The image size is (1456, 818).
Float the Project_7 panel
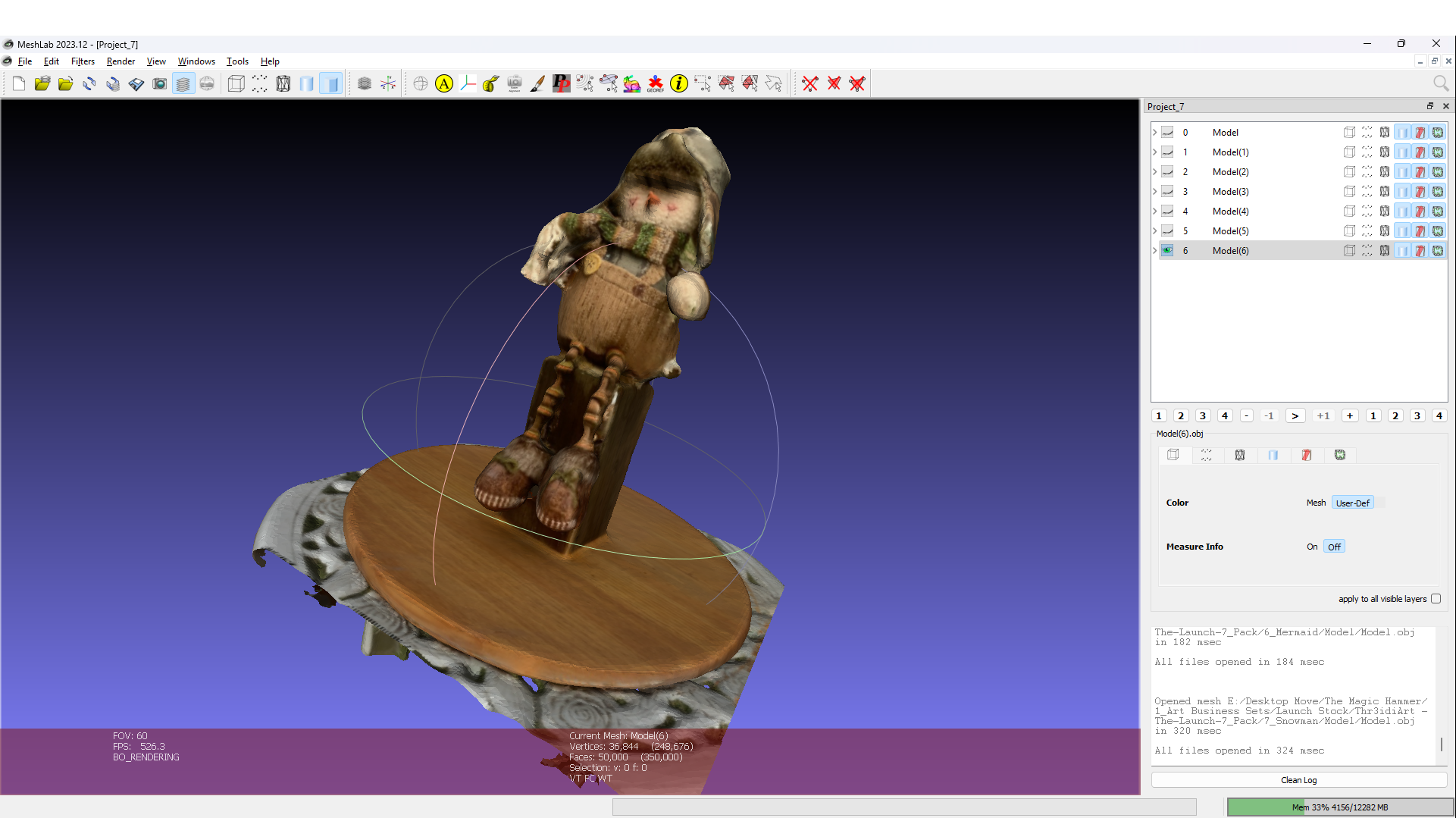click(x=1430, y=106)
